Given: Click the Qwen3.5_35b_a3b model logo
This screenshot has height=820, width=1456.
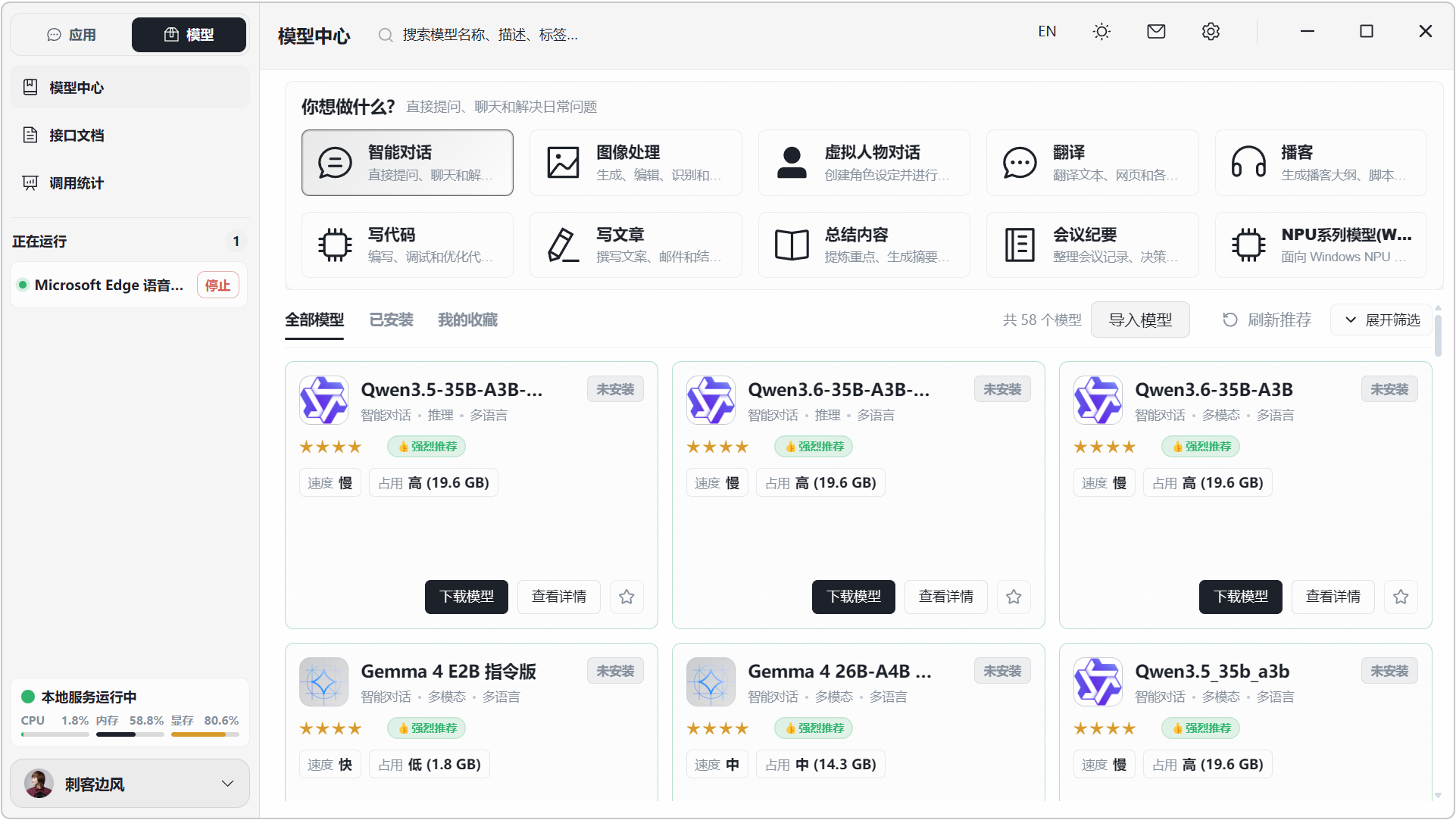Looking at the screenshot, I should pyautogui.click(x=1098, y=681).
